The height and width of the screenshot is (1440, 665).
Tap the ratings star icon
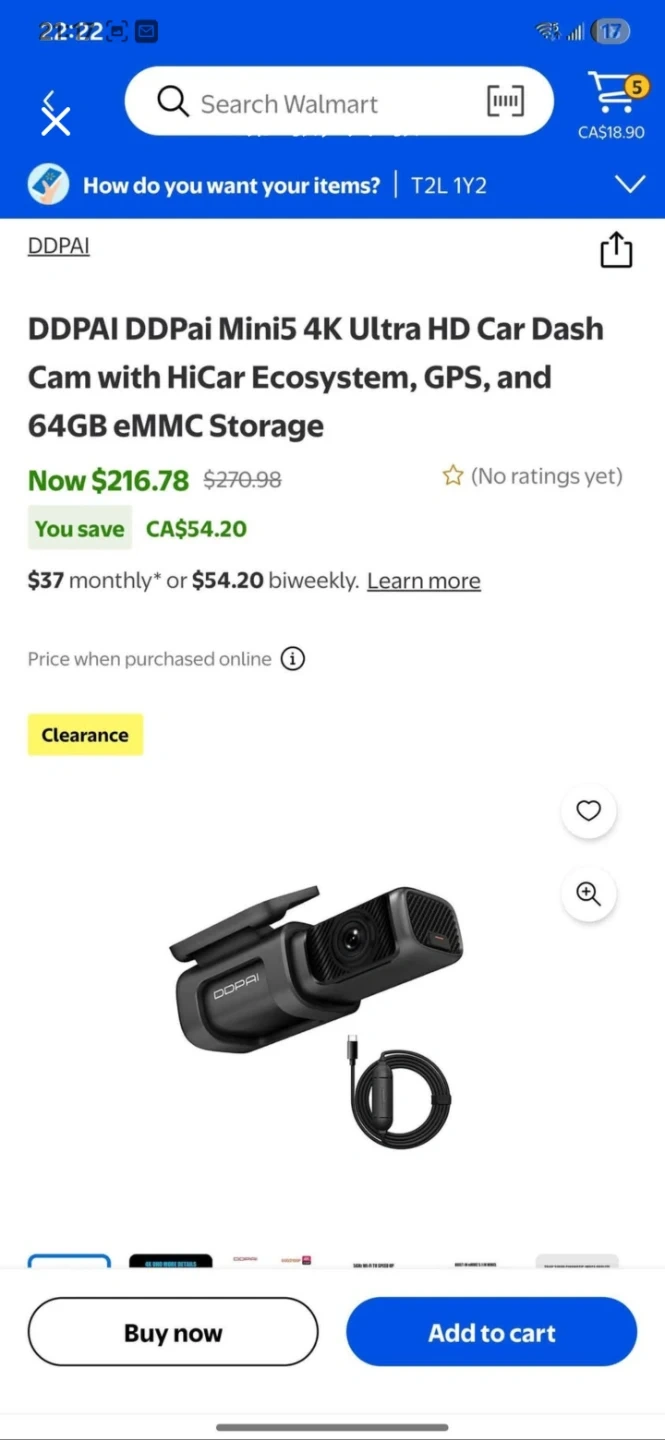[453, 476]
